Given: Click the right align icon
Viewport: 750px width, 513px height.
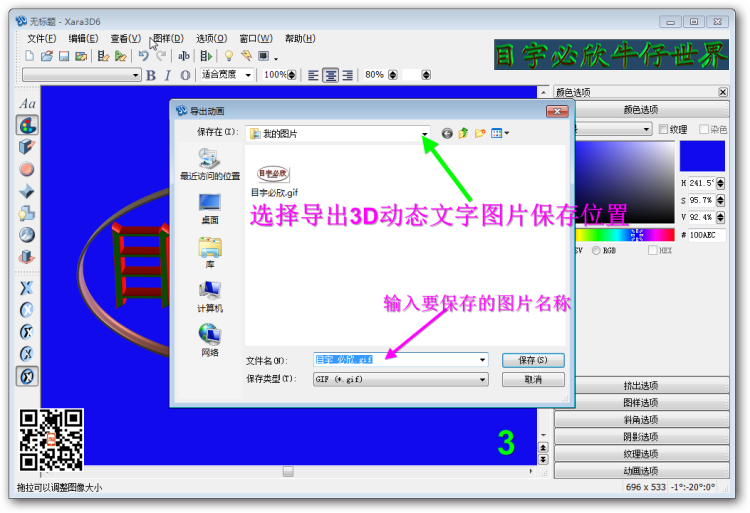Looking at the screenshot, I should coord(347,75).
